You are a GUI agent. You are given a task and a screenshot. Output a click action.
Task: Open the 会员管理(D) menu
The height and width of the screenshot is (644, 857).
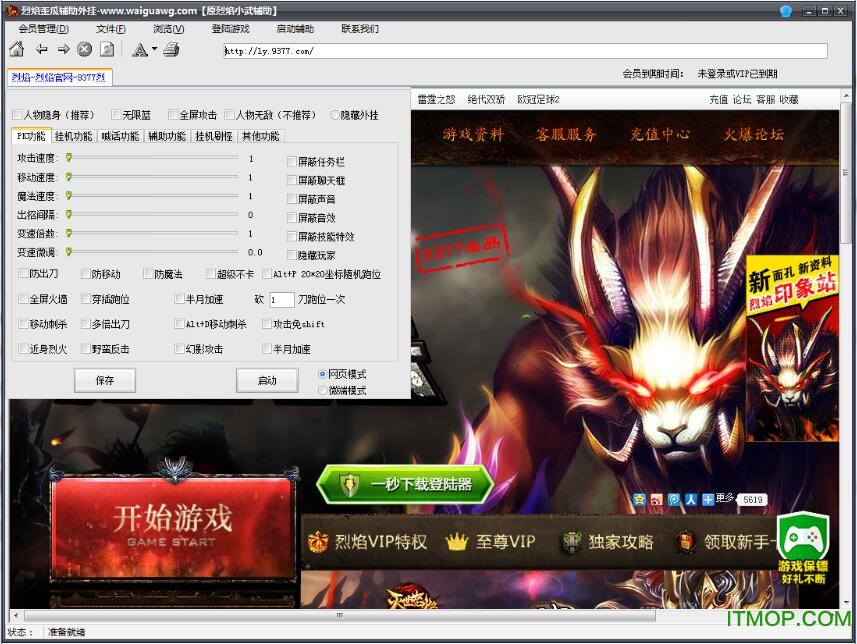44,29
